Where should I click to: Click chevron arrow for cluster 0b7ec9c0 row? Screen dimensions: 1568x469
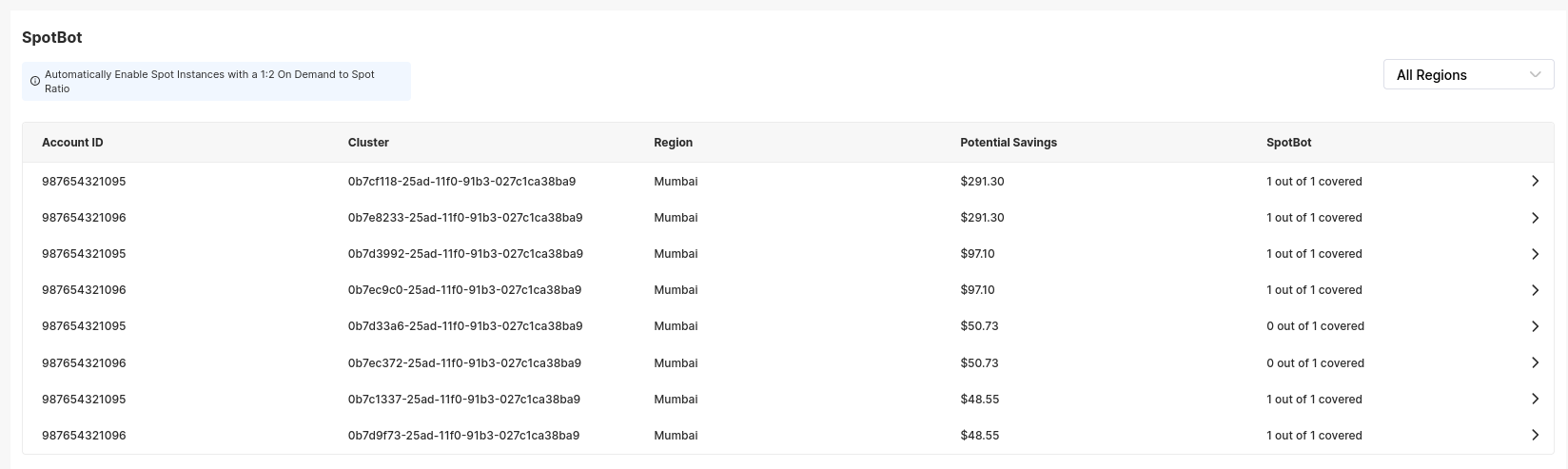[x=1534, y=290]
